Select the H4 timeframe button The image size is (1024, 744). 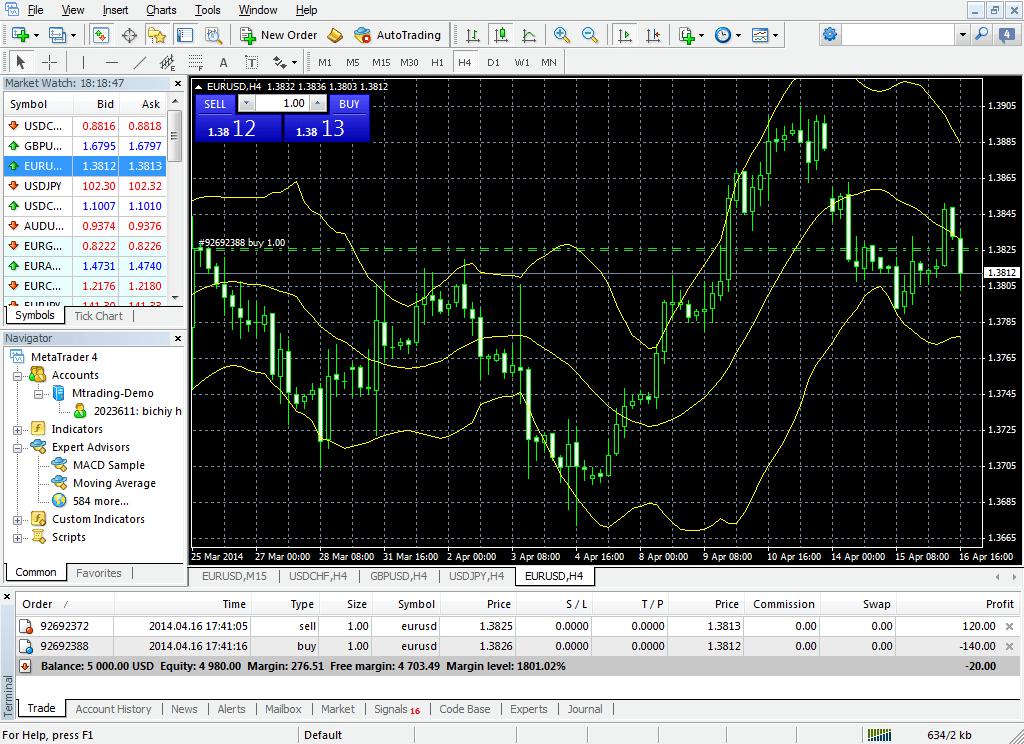pyautogui.click(x=464, y=62)
